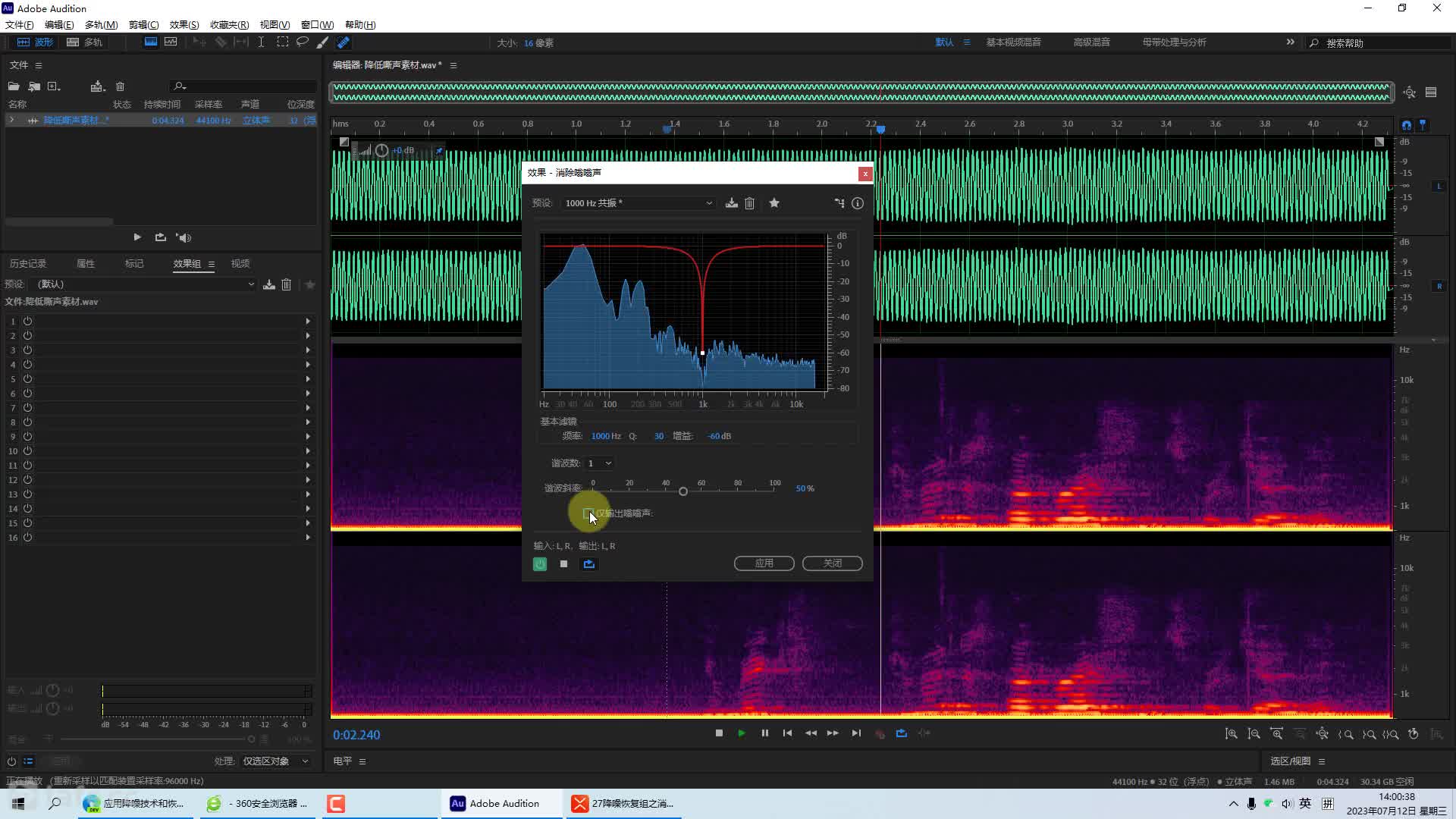Zoom in amplitude icon
Image resolution: width=1456 pixels, height=819 pixels.
pyautogui.click(x=1232, y=734)
